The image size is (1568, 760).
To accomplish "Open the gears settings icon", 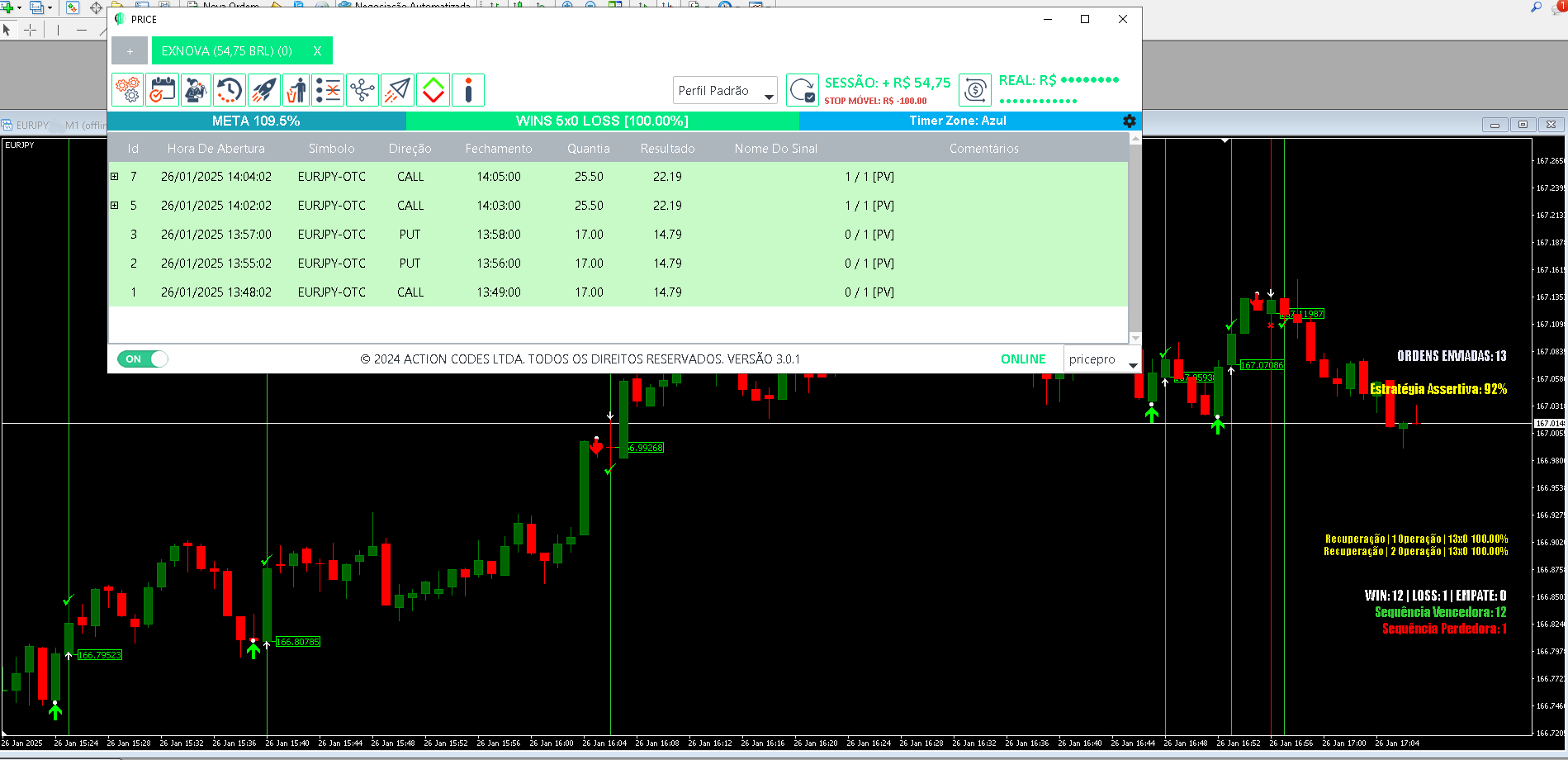I will [x=128, y=90].
